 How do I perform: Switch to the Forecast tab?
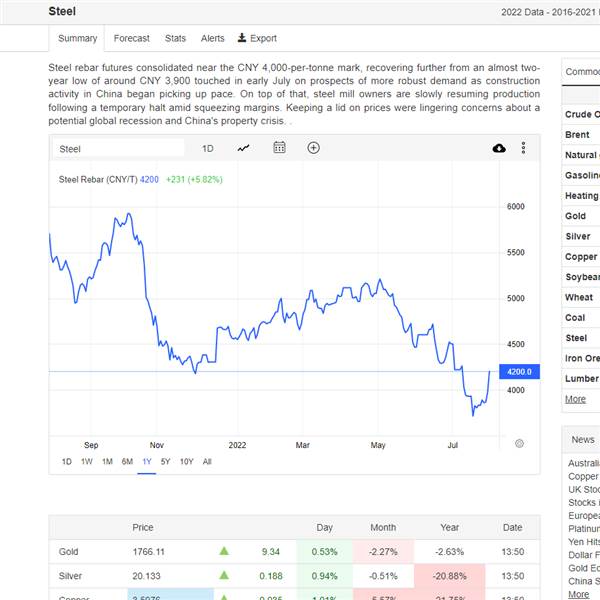click(132, 38)
